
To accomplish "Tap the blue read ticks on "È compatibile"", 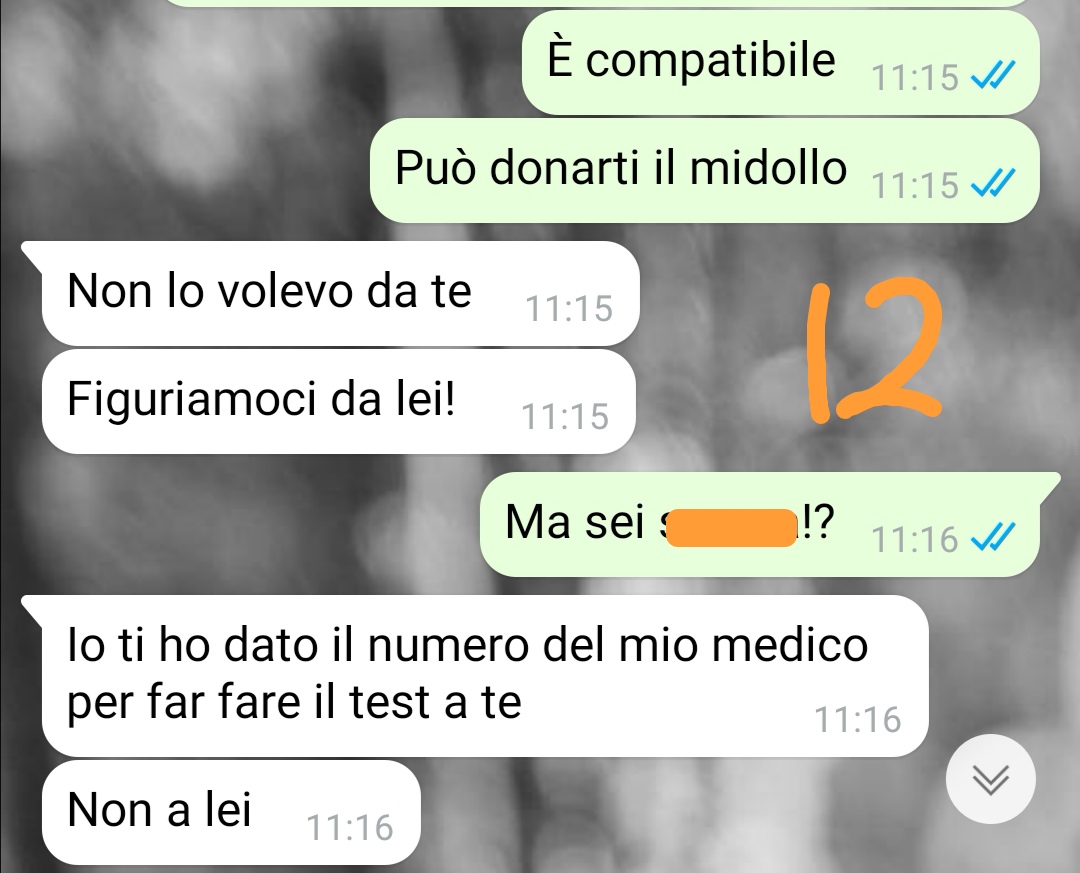I will pos(993,76).
